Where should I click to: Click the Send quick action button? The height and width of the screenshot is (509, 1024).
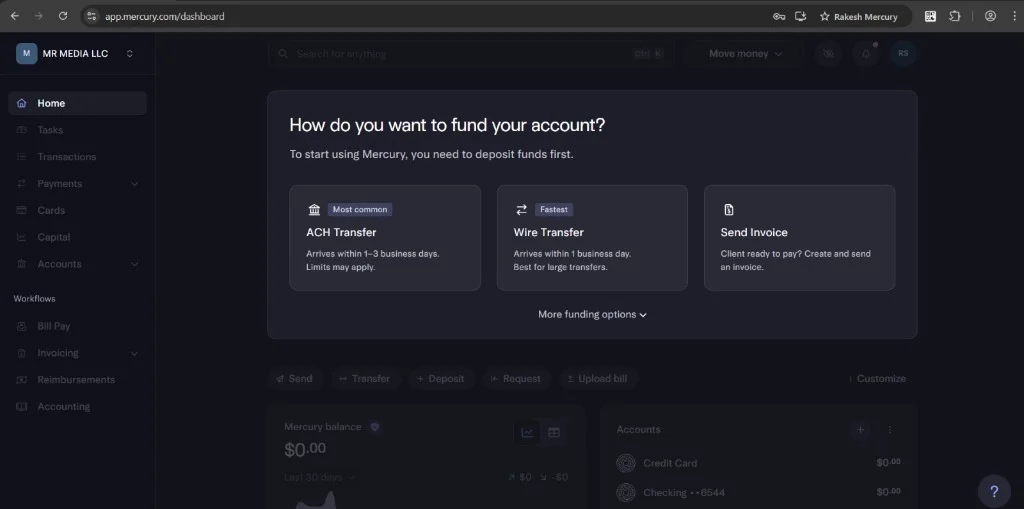[x=295, y=378]
